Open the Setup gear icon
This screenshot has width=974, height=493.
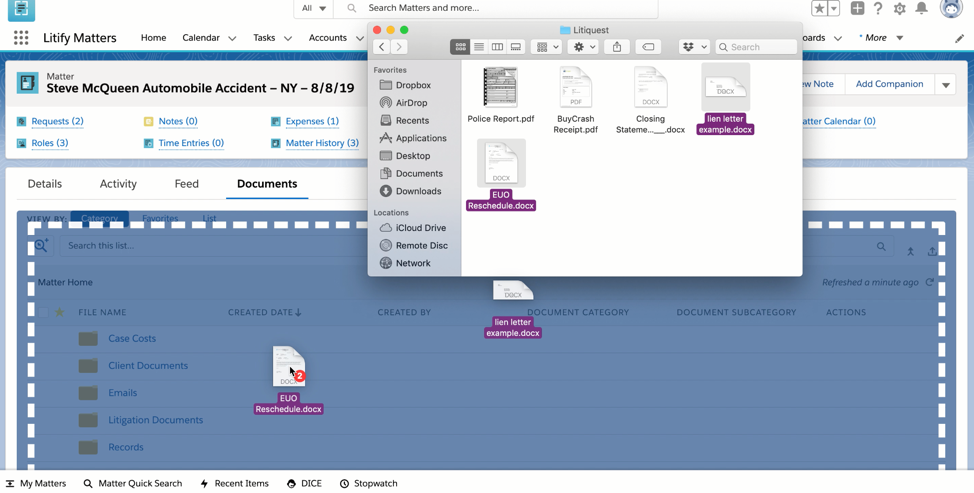pos(899,8)
